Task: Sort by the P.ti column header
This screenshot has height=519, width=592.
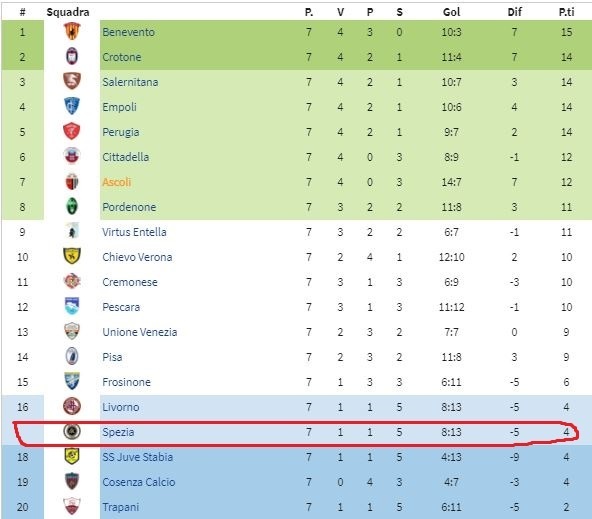Action: (566, 12)
